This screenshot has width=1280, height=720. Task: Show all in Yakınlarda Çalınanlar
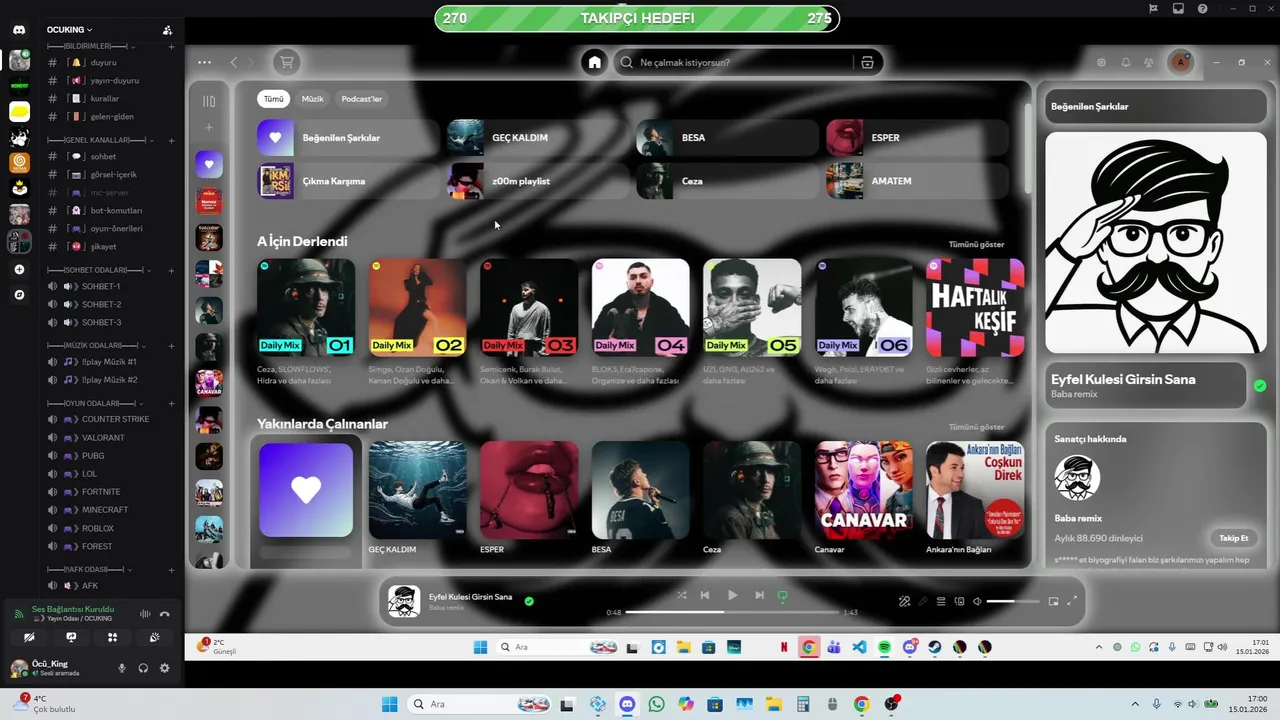point(976,427)
